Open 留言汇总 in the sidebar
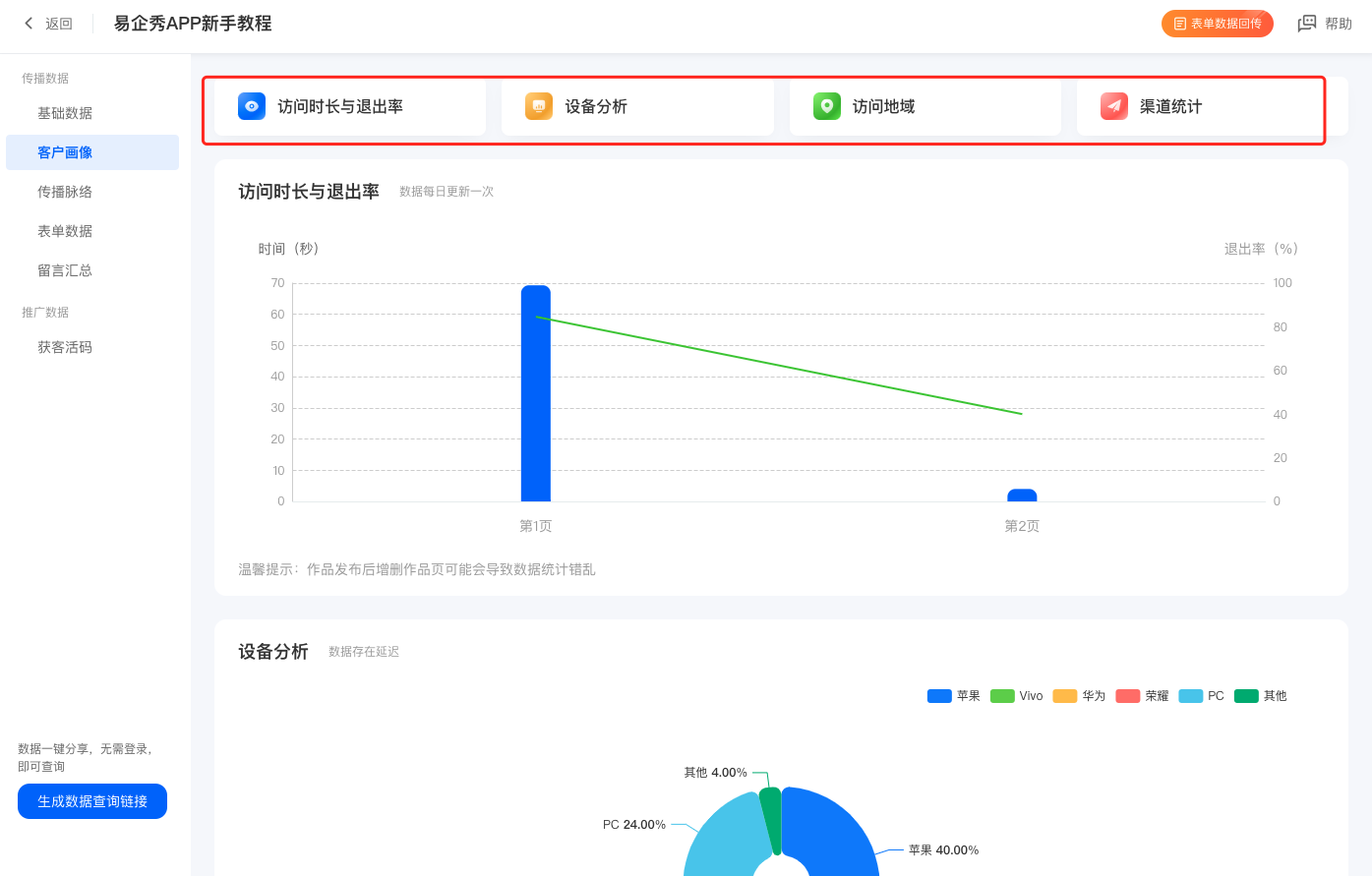 pyautogui.click(x=92, y=270)
